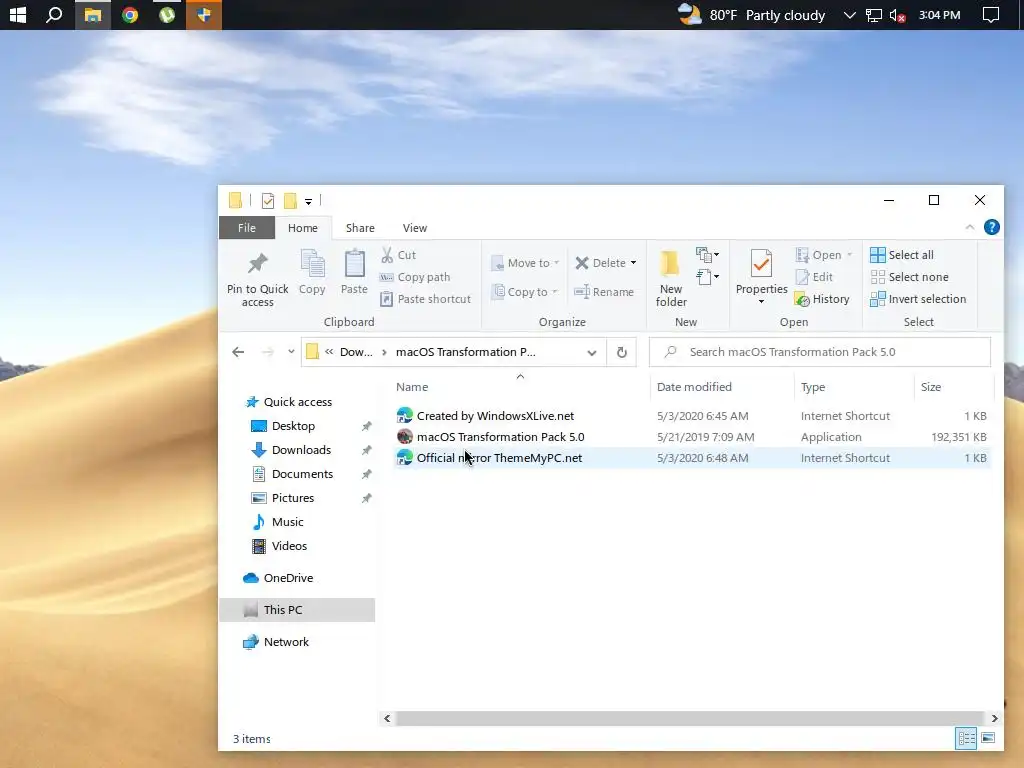The height and width of the screenshot is (768, 1024).
Task: Open the Move to dropdown
Action: coord(525,263)
